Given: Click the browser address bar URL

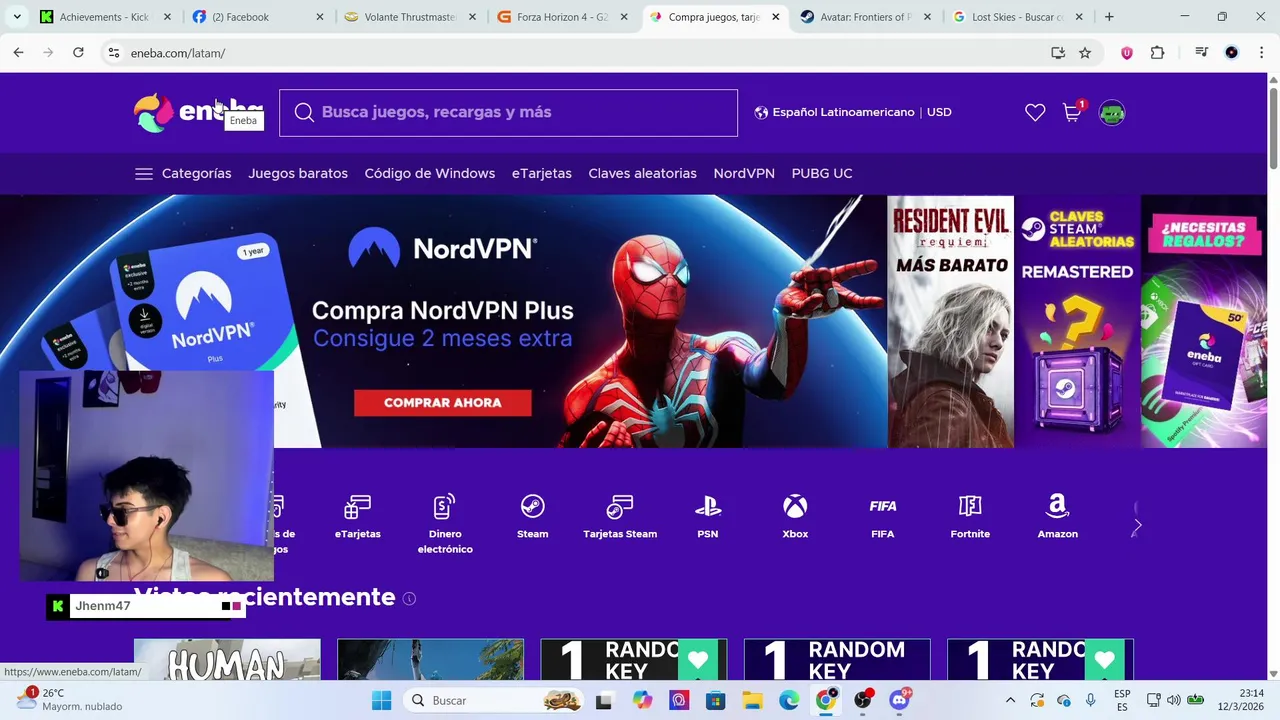Looking at the screenshot, I should (178, 53).
